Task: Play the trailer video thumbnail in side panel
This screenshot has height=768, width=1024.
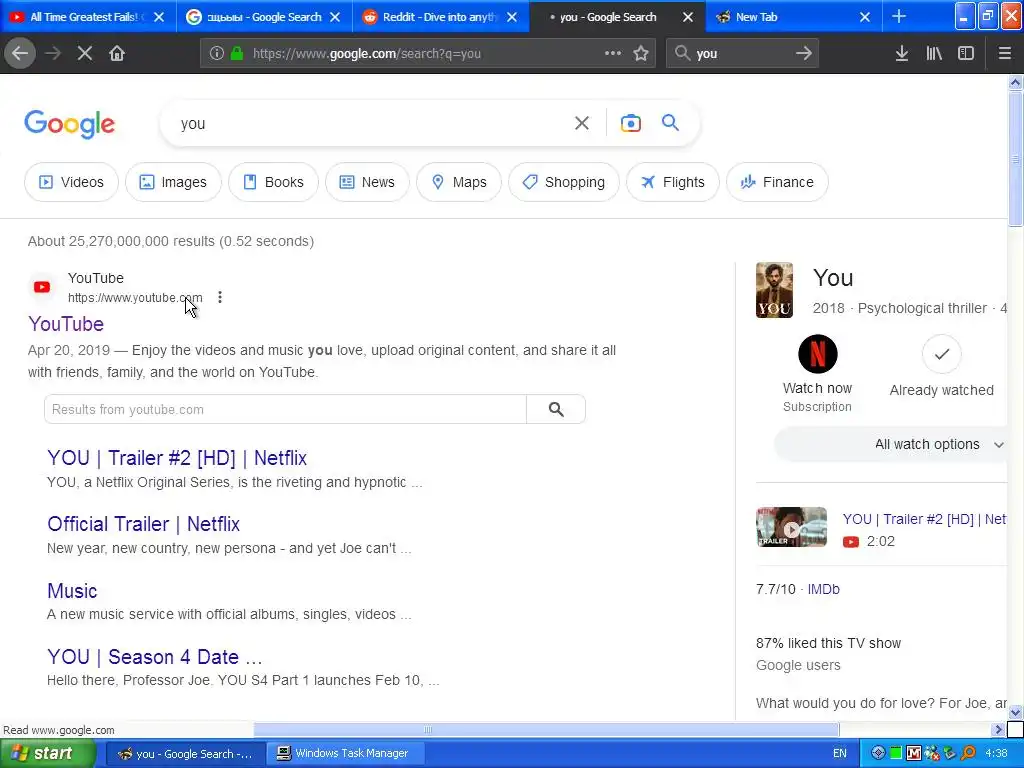Action: (792, 527)
